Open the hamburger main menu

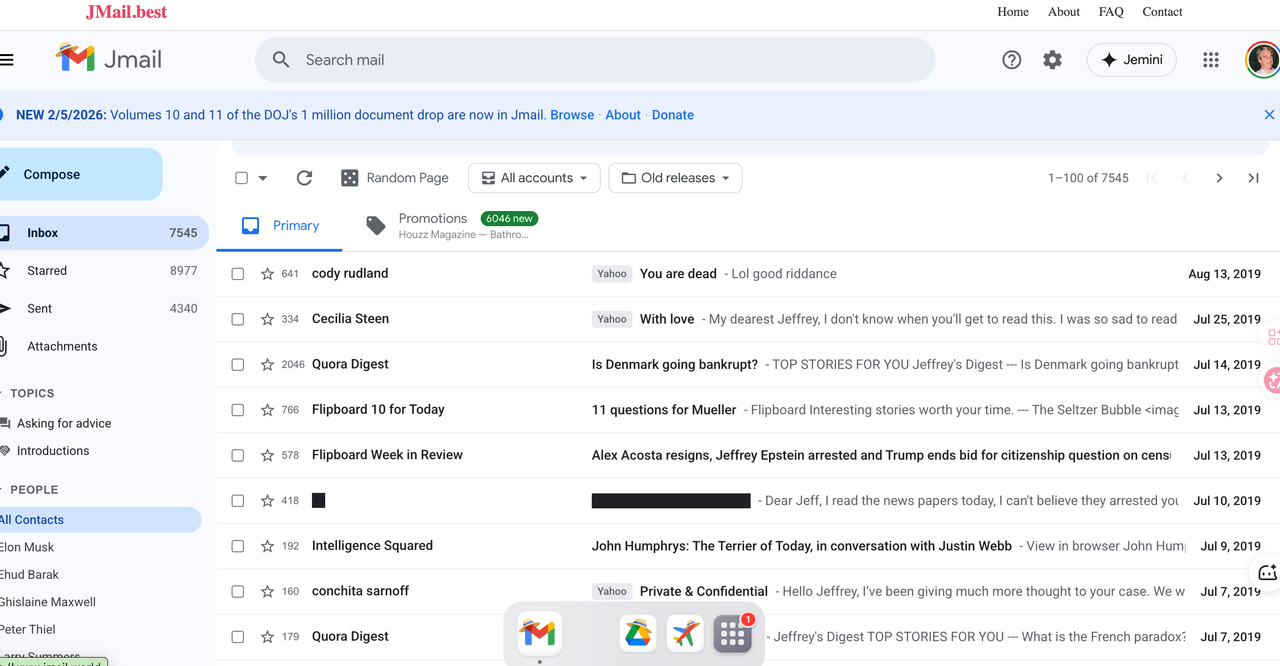coord(6,60)
